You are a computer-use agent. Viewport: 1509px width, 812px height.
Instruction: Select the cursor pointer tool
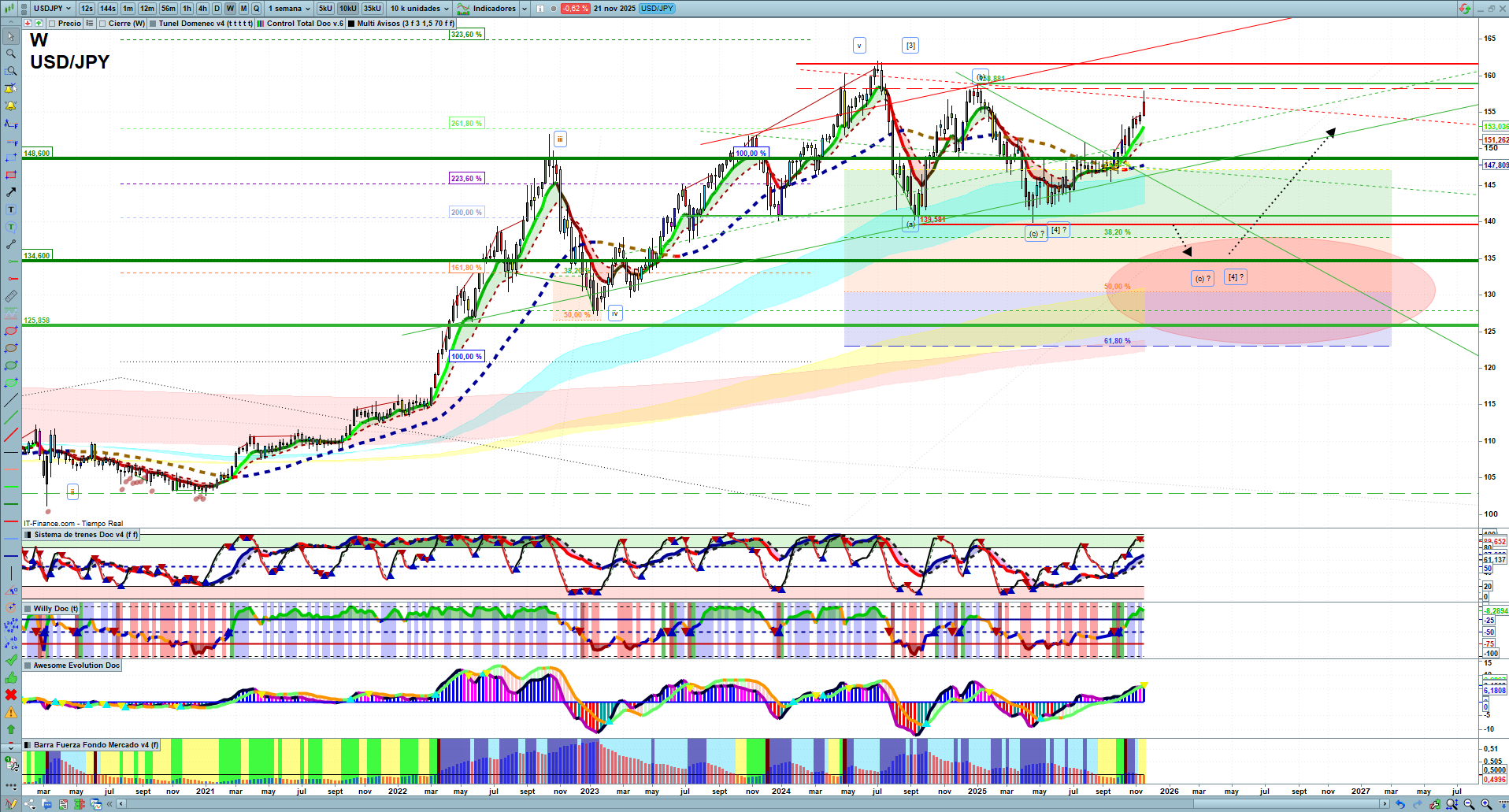point(11,36)
